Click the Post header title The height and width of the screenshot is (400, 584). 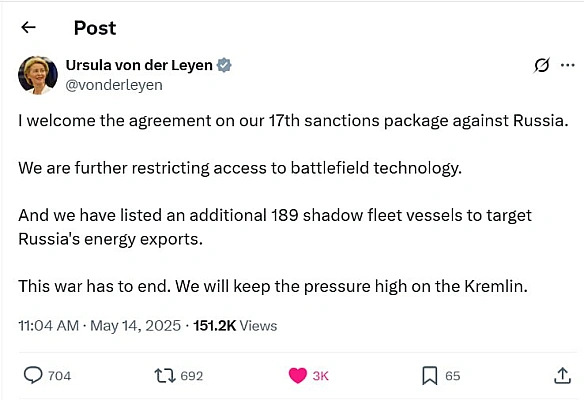(x=95, y=28)
